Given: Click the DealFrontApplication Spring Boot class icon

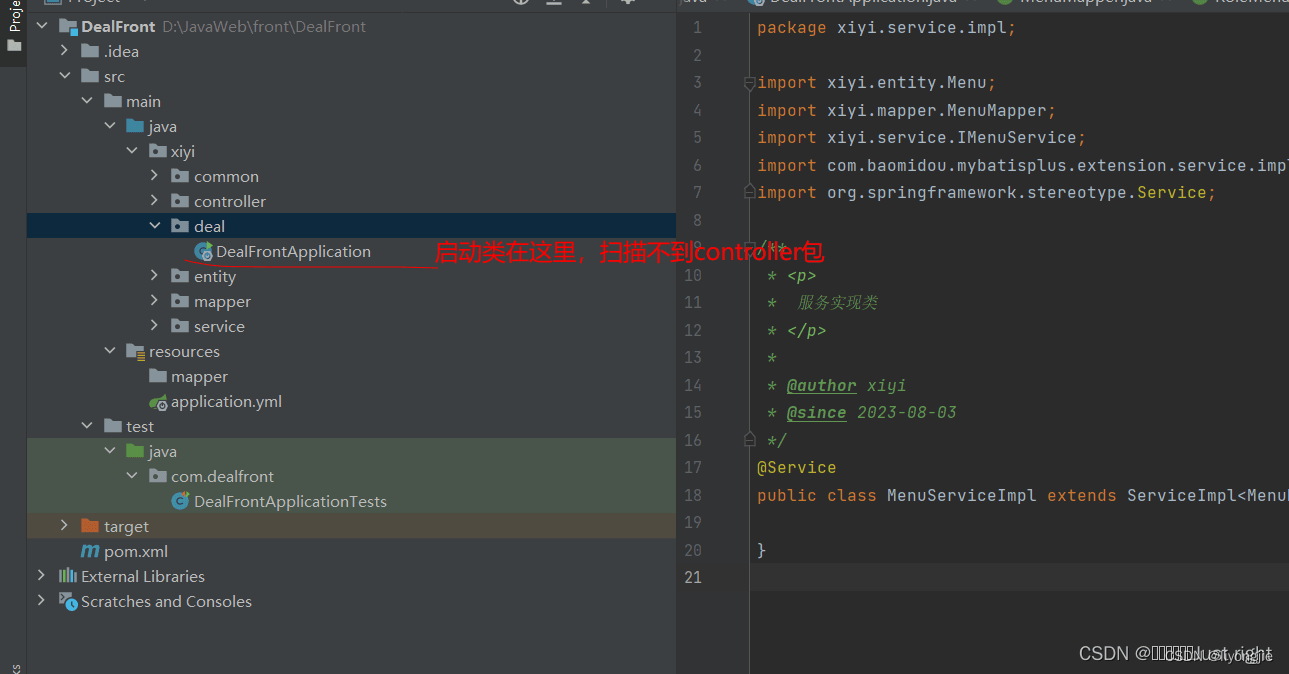Looking at the screenshot, I should 204,252.
